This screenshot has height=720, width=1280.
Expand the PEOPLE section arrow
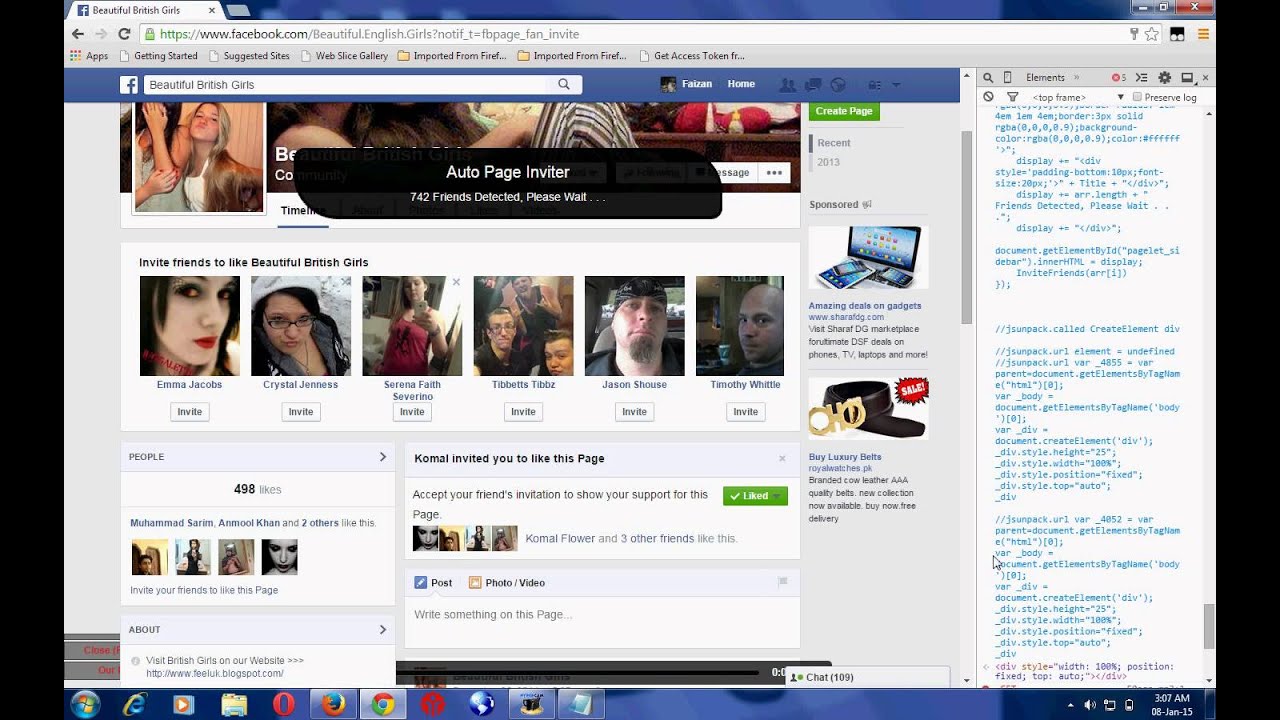[x=382, y=457]
